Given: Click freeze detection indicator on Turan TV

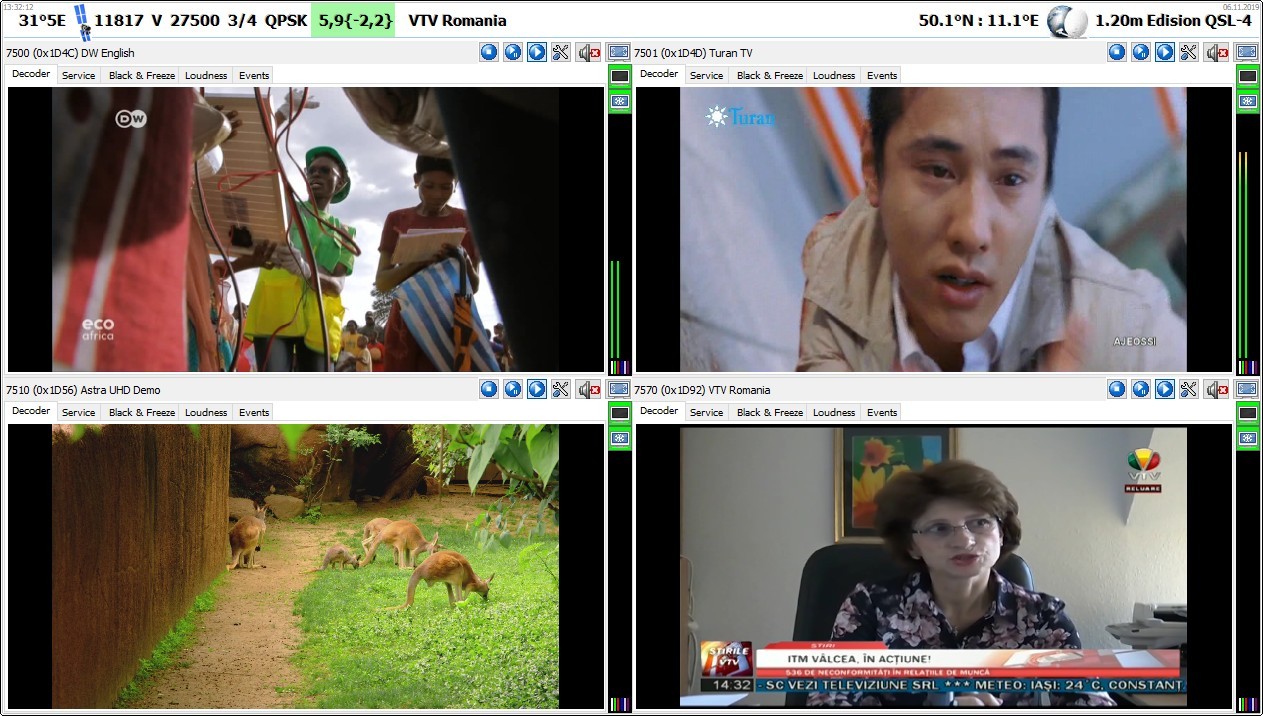Looking at the screenshot, I should [x=1247, y=101].
